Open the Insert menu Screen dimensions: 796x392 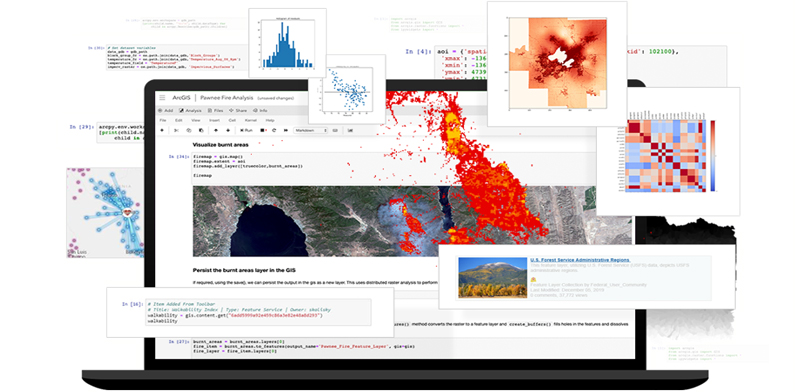(214, 120)
